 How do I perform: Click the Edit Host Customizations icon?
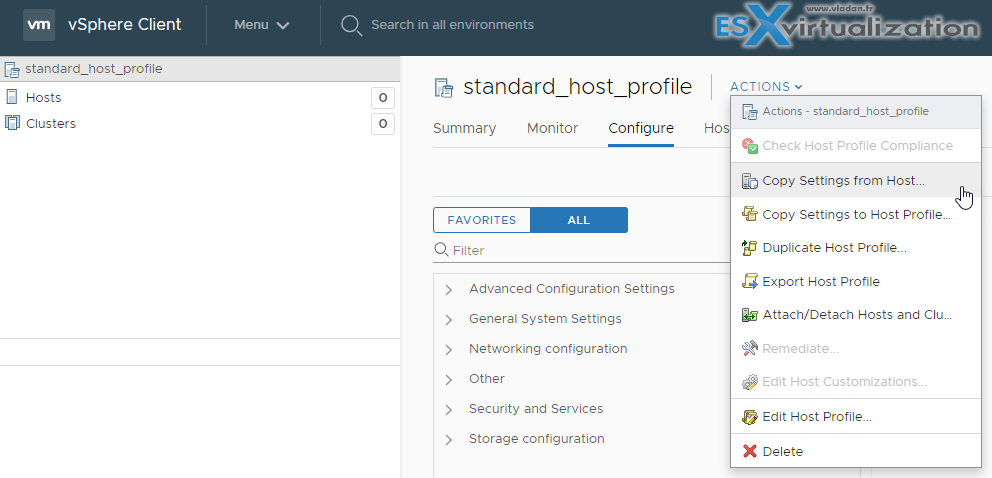click(750, 382)
